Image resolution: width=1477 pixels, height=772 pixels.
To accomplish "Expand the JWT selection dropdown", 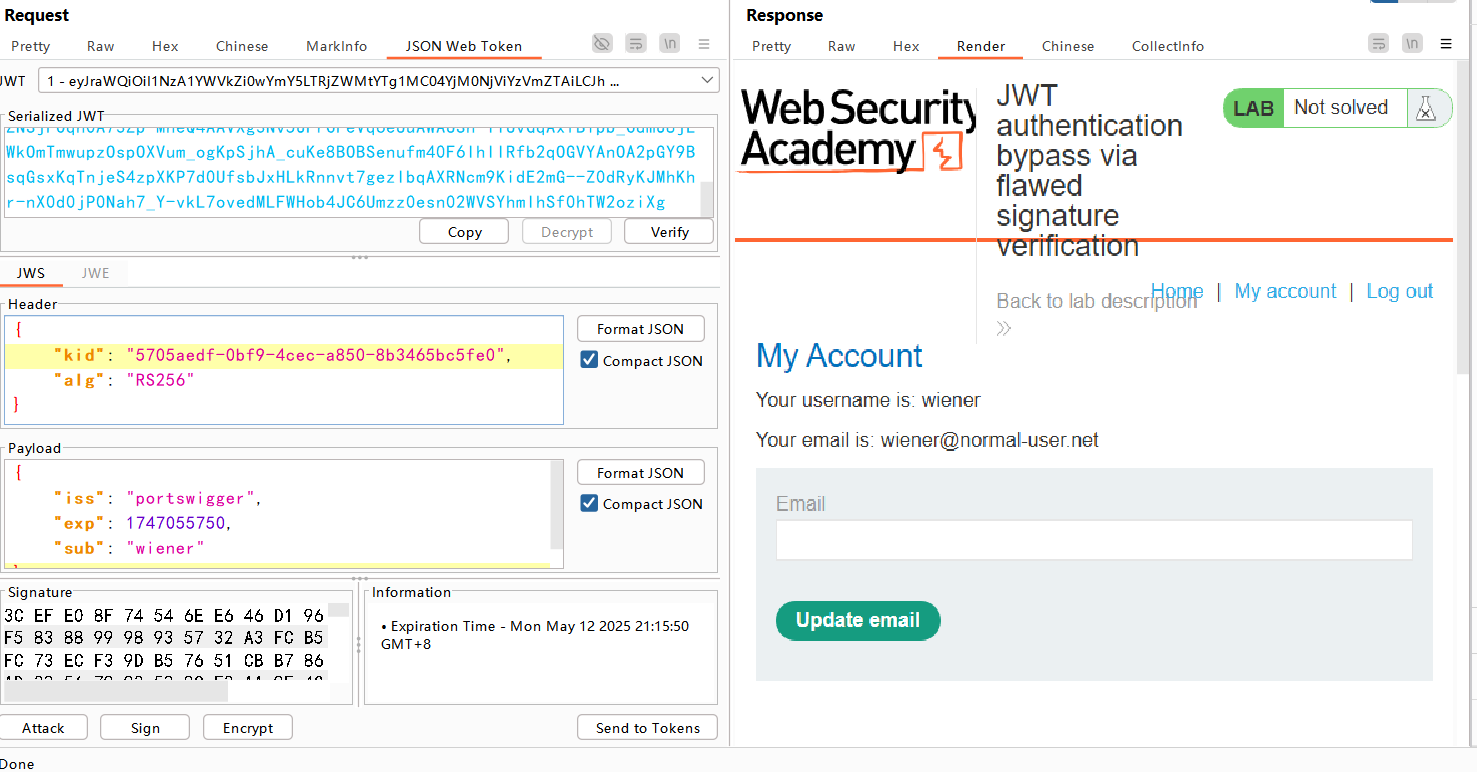I will 708,81.
